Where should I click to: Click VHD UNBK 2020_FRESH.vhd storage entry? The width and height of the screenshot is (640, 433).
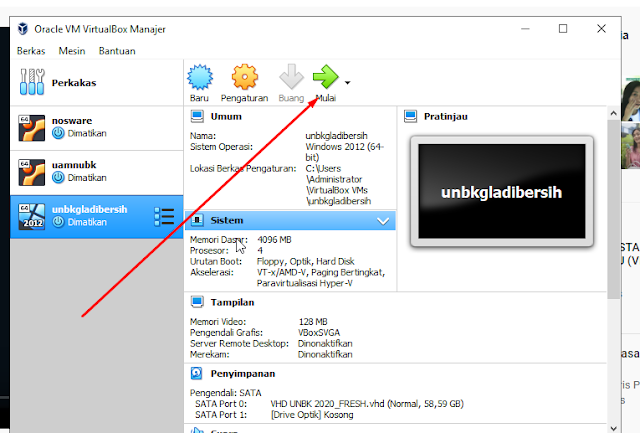click(x=367, y=404)
